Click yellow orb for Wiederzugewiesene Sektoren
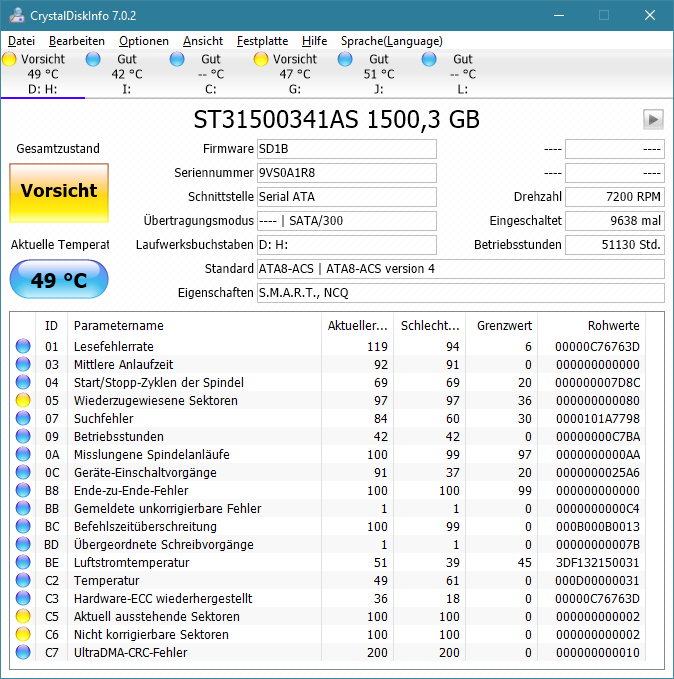 (x=23, y=400)
